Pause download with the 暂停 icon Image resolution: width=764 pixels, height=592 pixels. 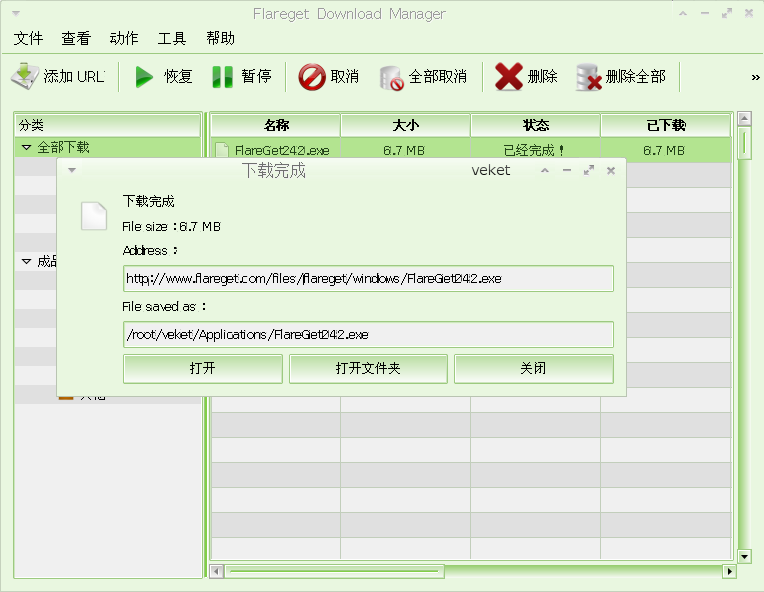223,77
